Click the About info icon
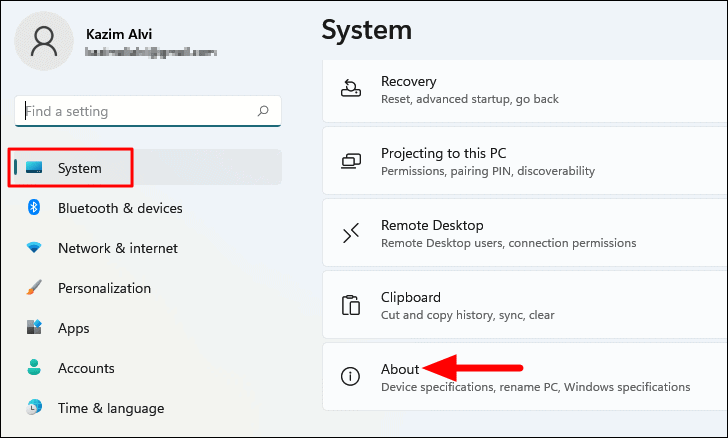 tap(351, 376)
